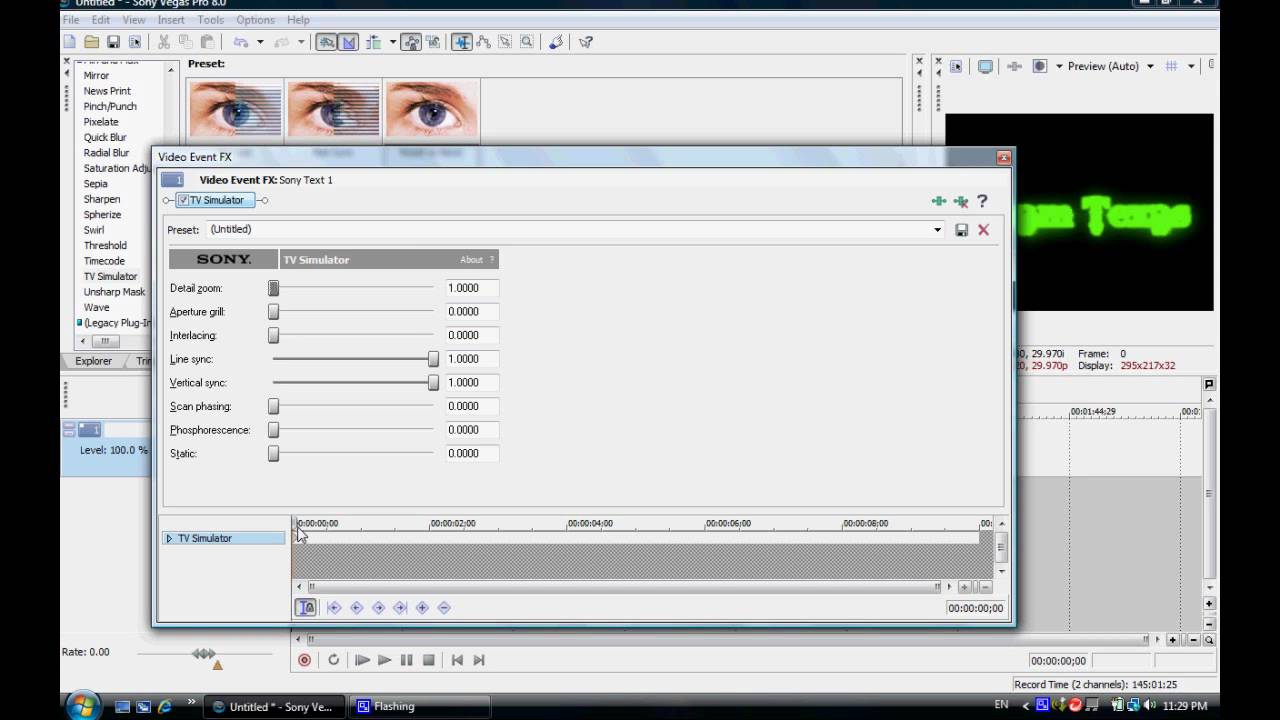Screen dimensions: 1280x720
Task: Switch to the Explorer tab
Action: (x=93, y=361)
